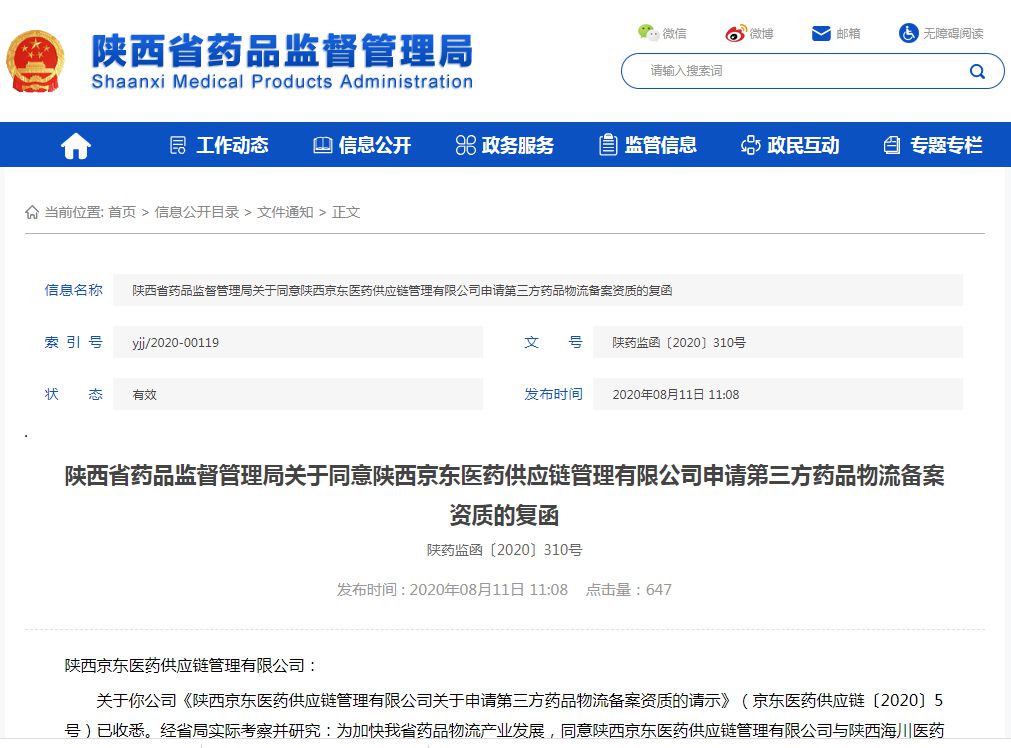
Task: Click the 发布时间 field label
Action: click(x=553, y=395)
